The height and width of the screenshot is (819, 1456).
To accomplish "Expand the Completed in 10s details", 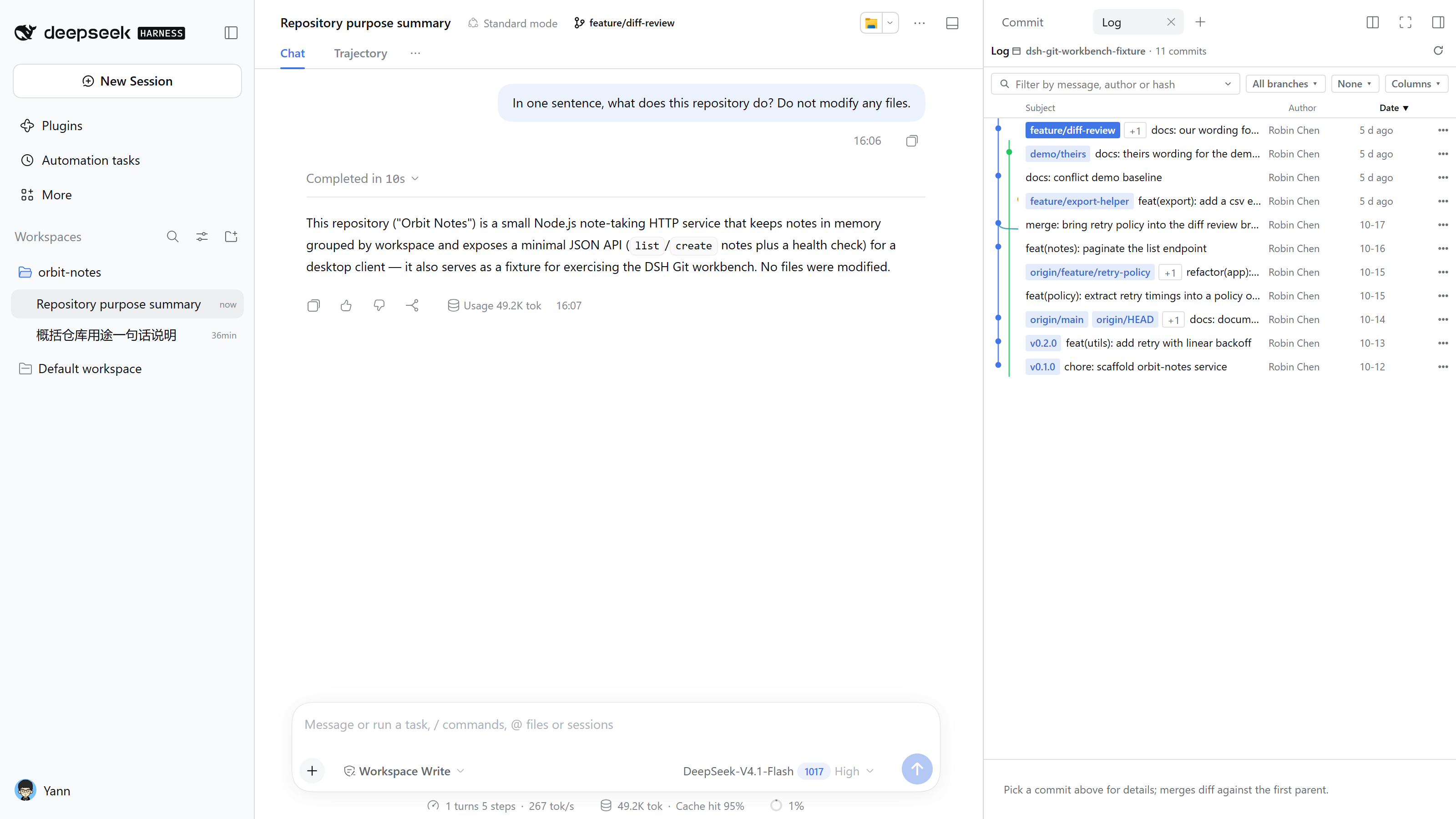I will [x=362, y=179].
